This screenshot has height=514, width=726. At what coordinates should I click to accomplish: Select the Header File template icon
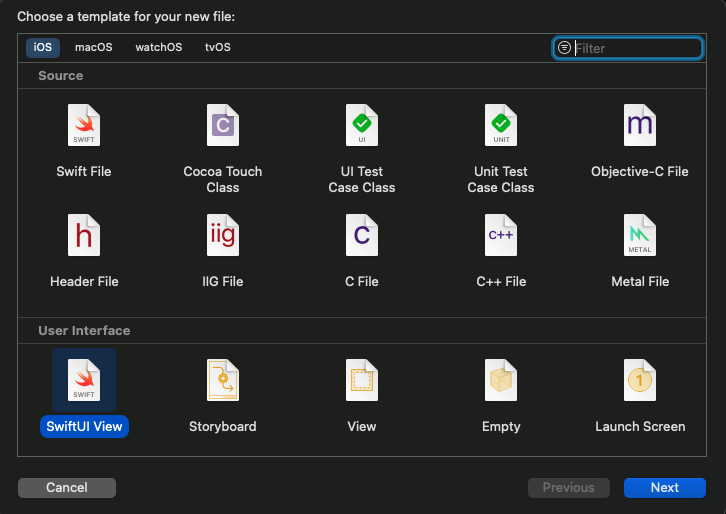[x=84, y=235]
